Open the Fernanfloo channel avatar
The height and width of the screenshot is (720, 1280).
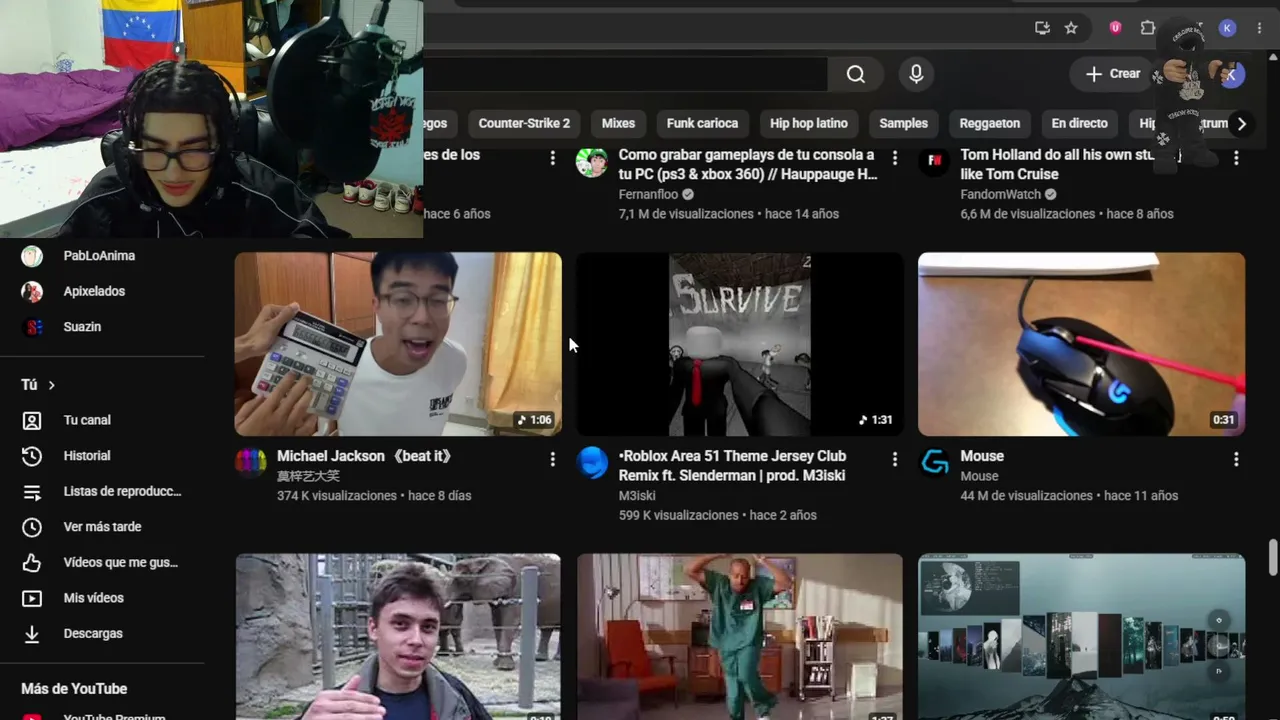(x=592, y=162)
